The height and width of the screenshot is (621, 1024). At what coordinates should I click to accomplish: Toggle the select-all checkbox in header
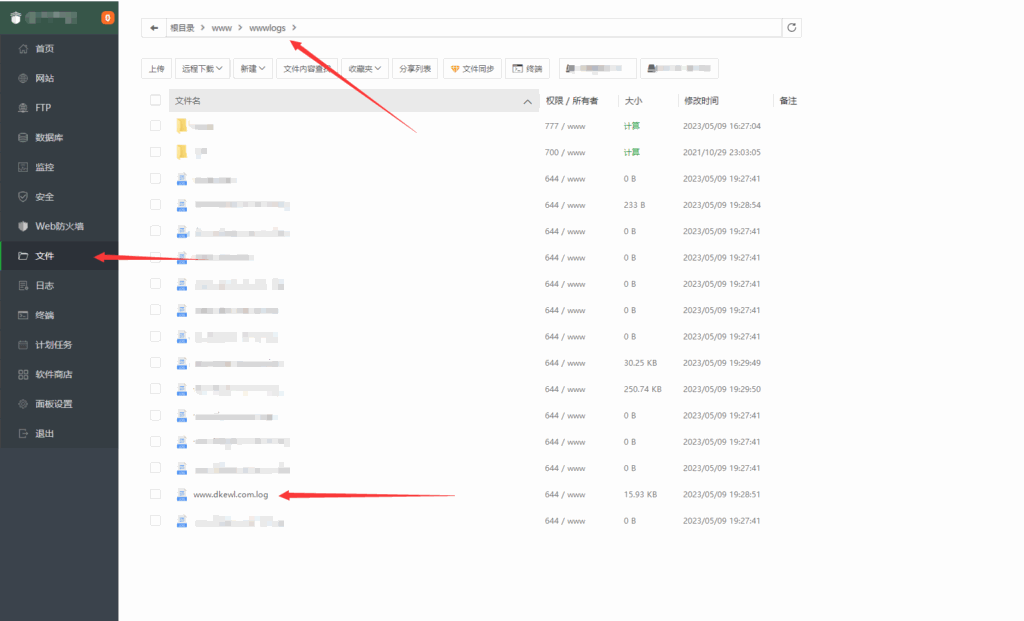point(155,100)
